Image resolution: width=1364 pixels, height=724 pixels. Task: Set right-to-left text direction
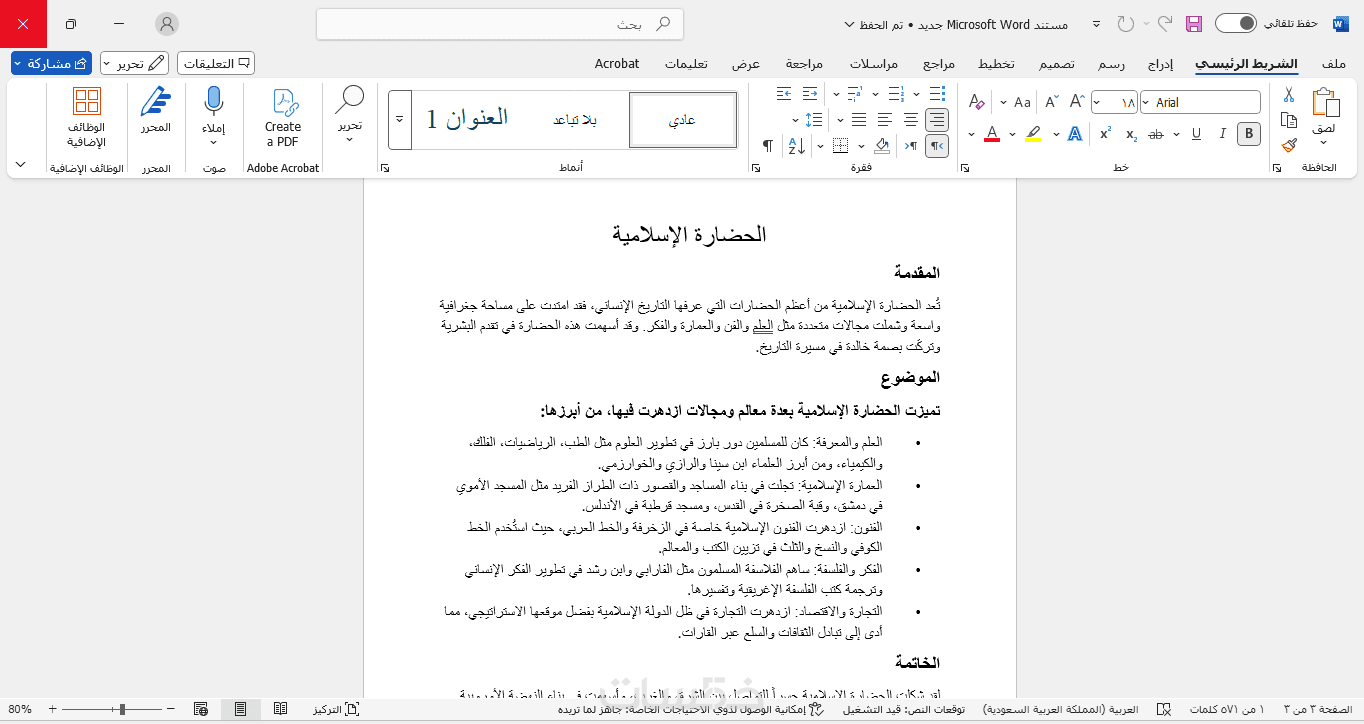[937, 146]
